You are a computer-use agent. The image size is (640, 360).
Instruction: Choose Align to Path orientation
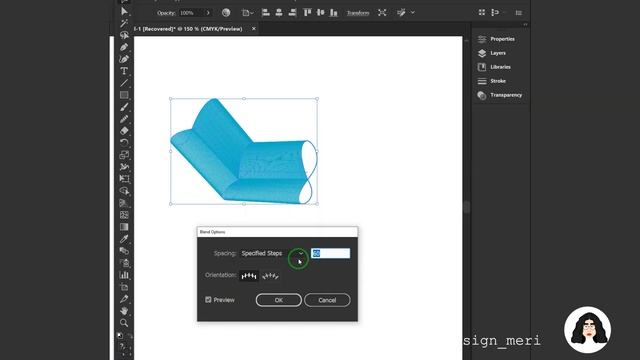[270, 276]
